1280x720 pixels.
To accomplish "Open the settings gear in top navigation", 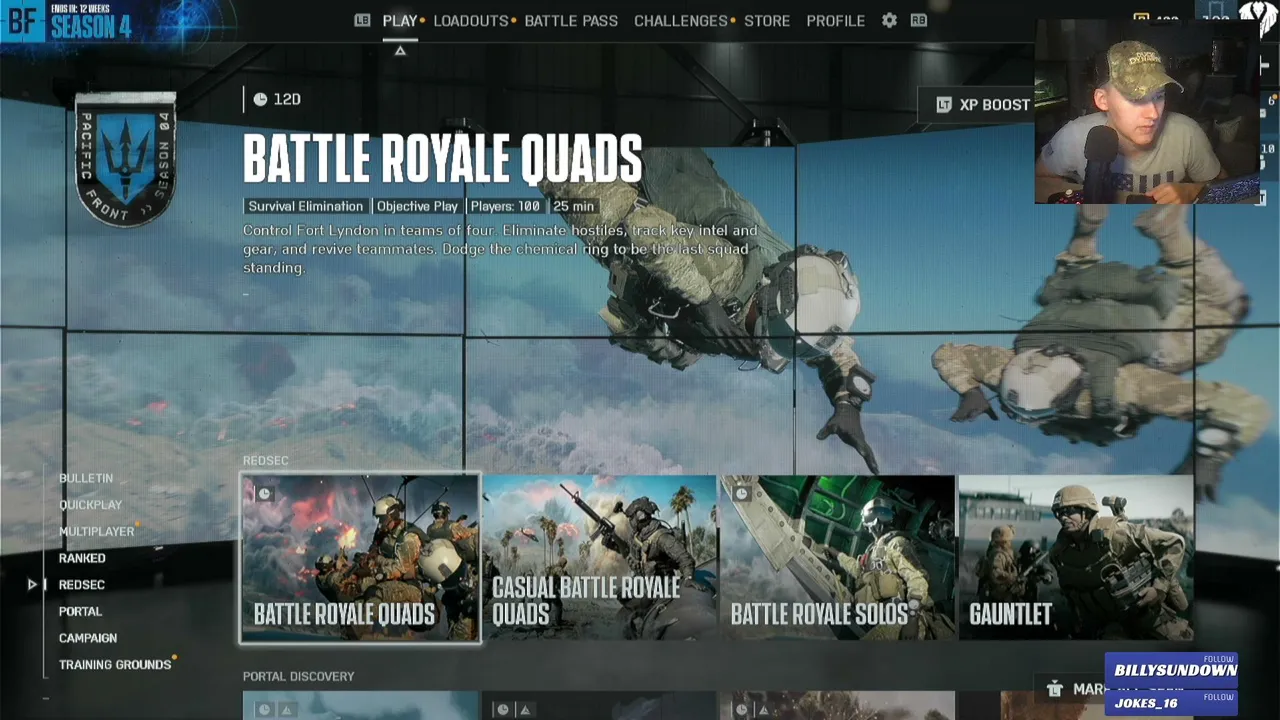I will coord(889,20).
